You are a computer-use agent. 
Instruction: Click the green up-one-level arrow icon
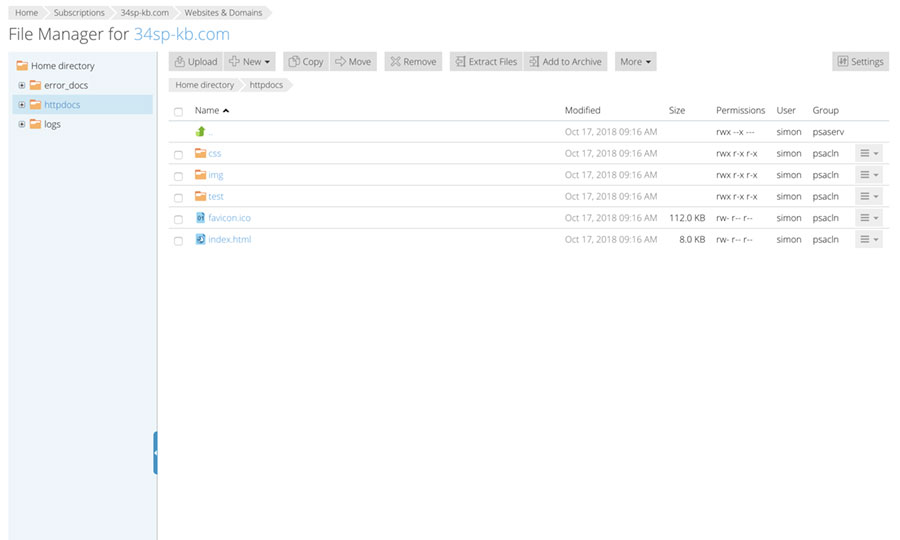(x=200, y=131)
